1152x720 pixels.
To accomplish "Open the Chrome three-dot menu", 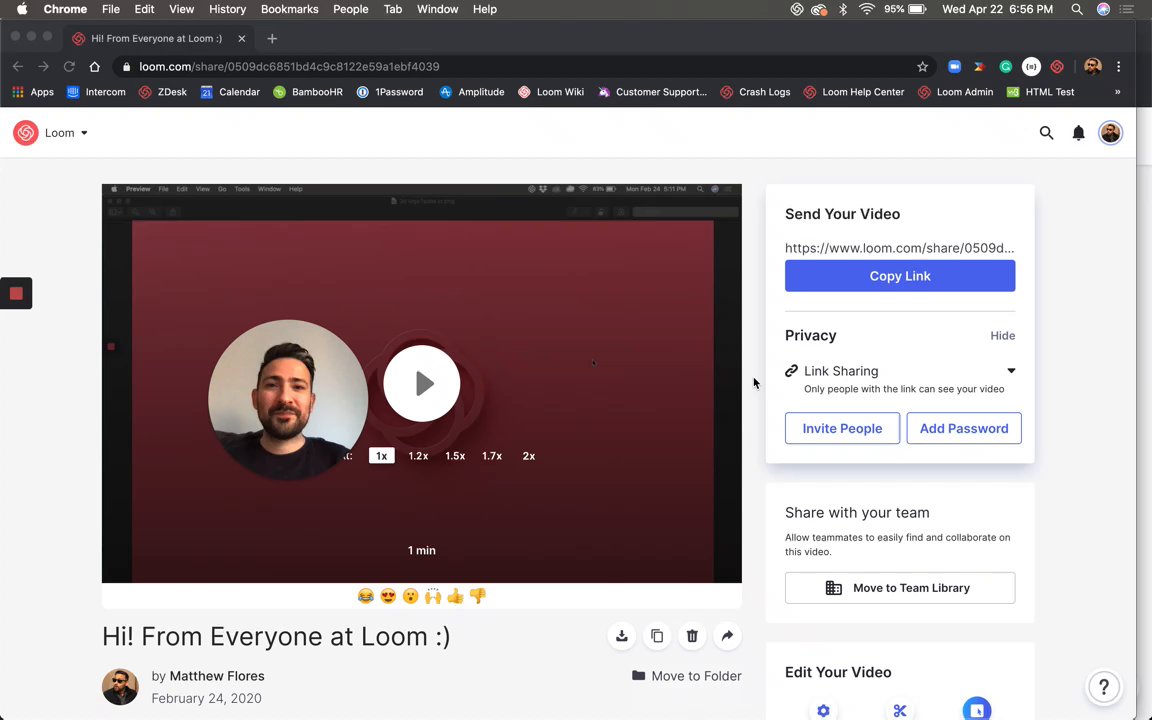I will pos(1119,67).
